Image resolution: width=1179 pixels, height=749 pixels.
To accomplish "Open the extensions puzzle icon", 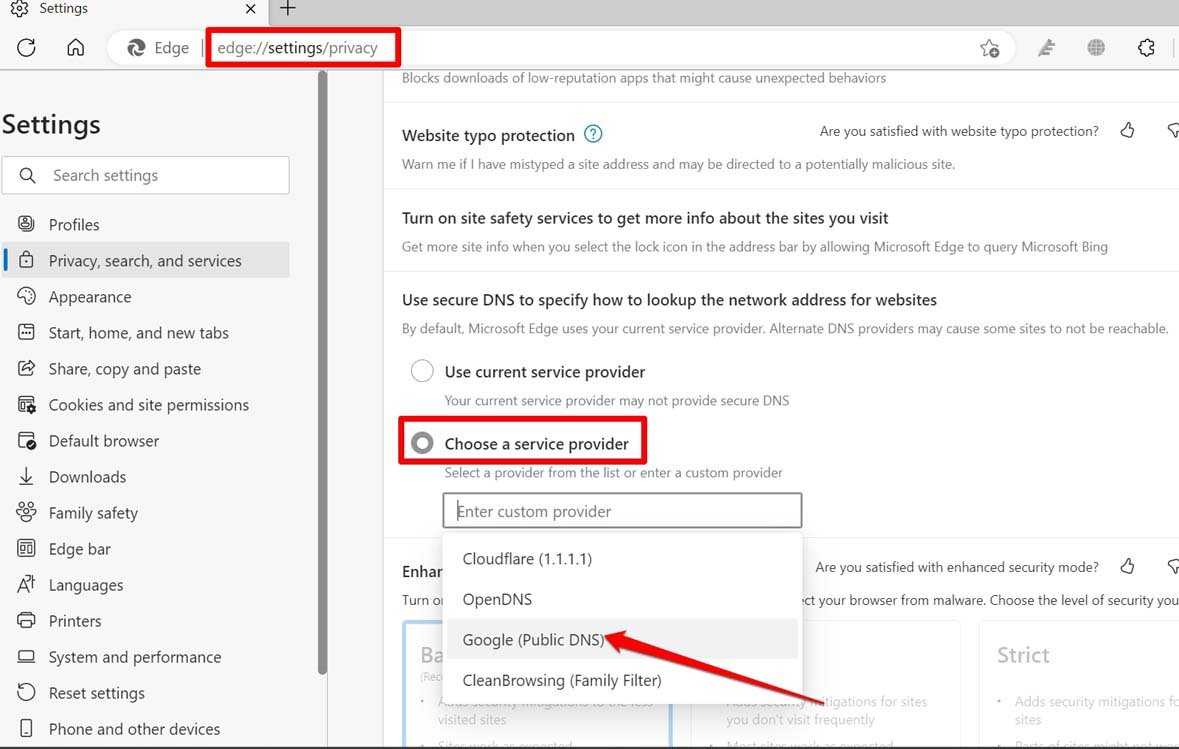I will click(x=1146, y=47).
